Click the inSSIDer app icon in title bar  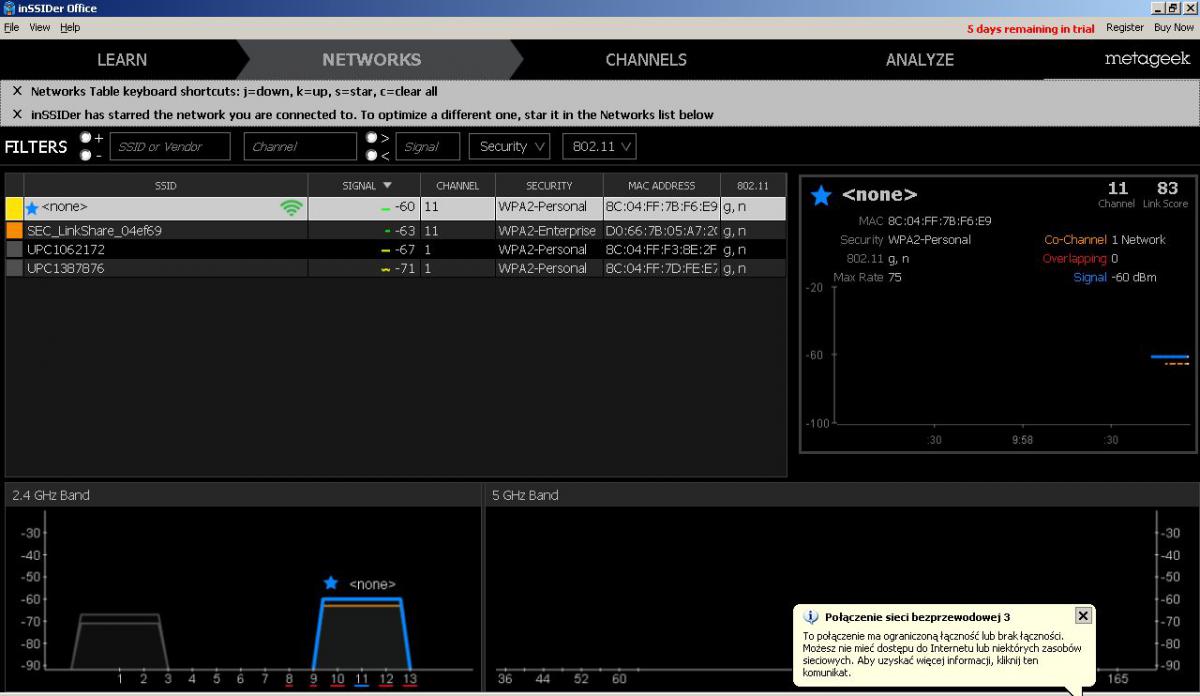[x=9, y=8]
